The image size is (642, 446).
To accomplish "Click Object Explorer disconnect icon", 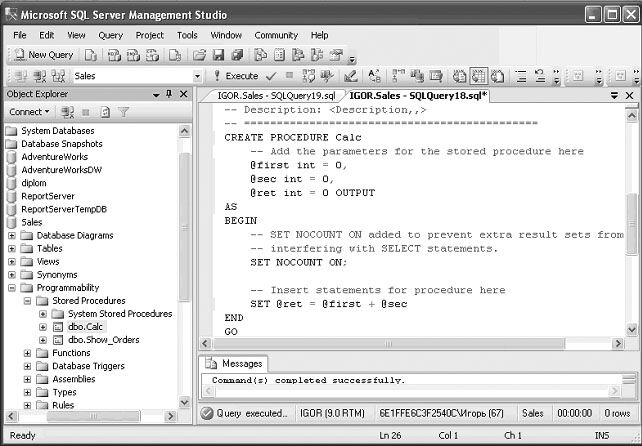I will (x=67, y=112).
